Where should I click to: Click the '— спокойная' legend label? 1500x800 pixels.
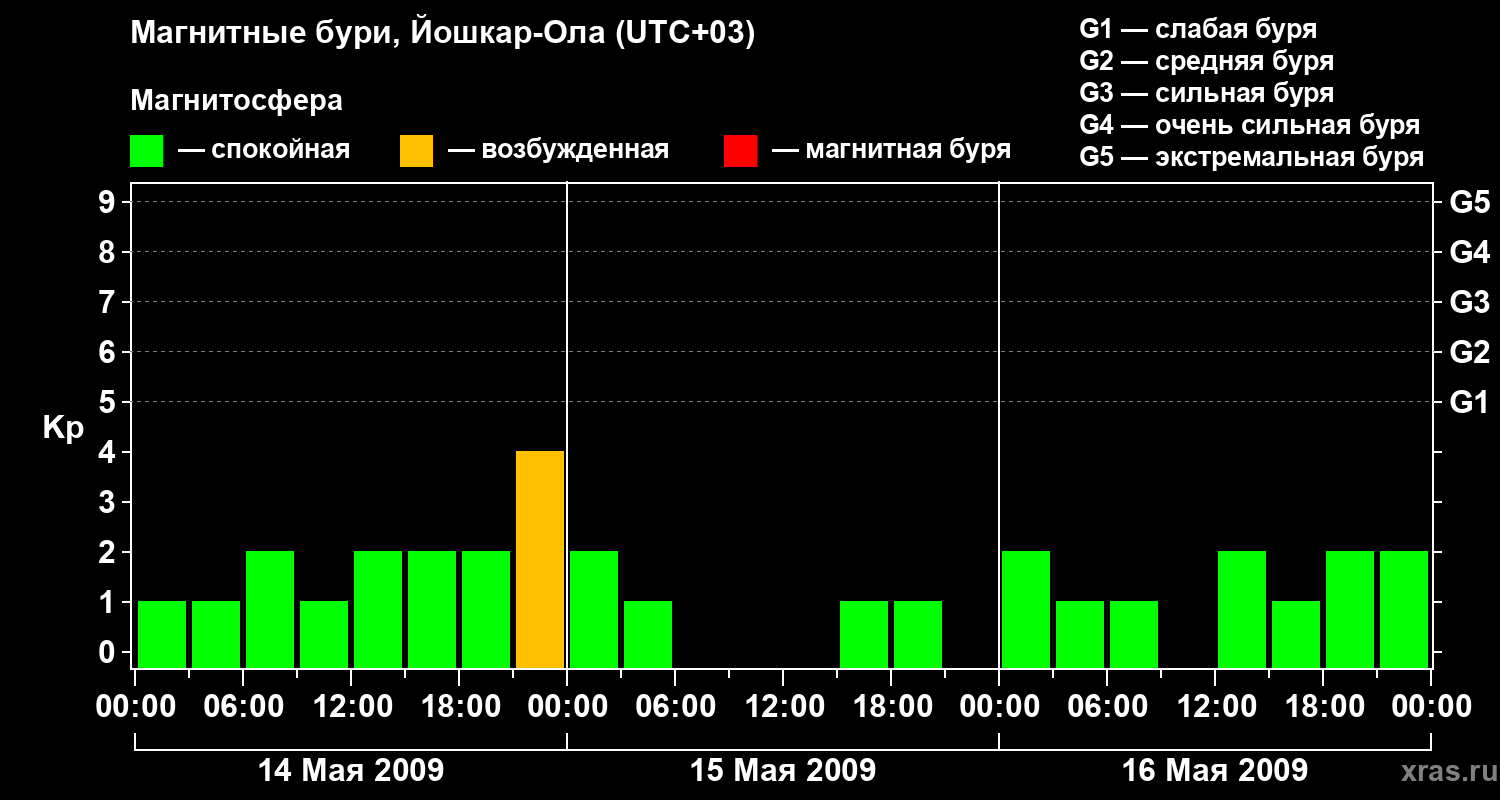[264, 150]
